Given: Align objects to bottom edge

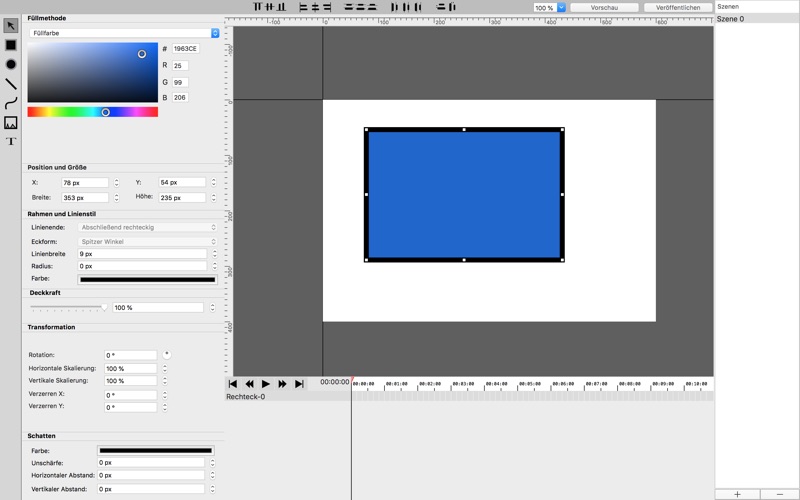Looking at the screenshot, I should click(281, 7).
